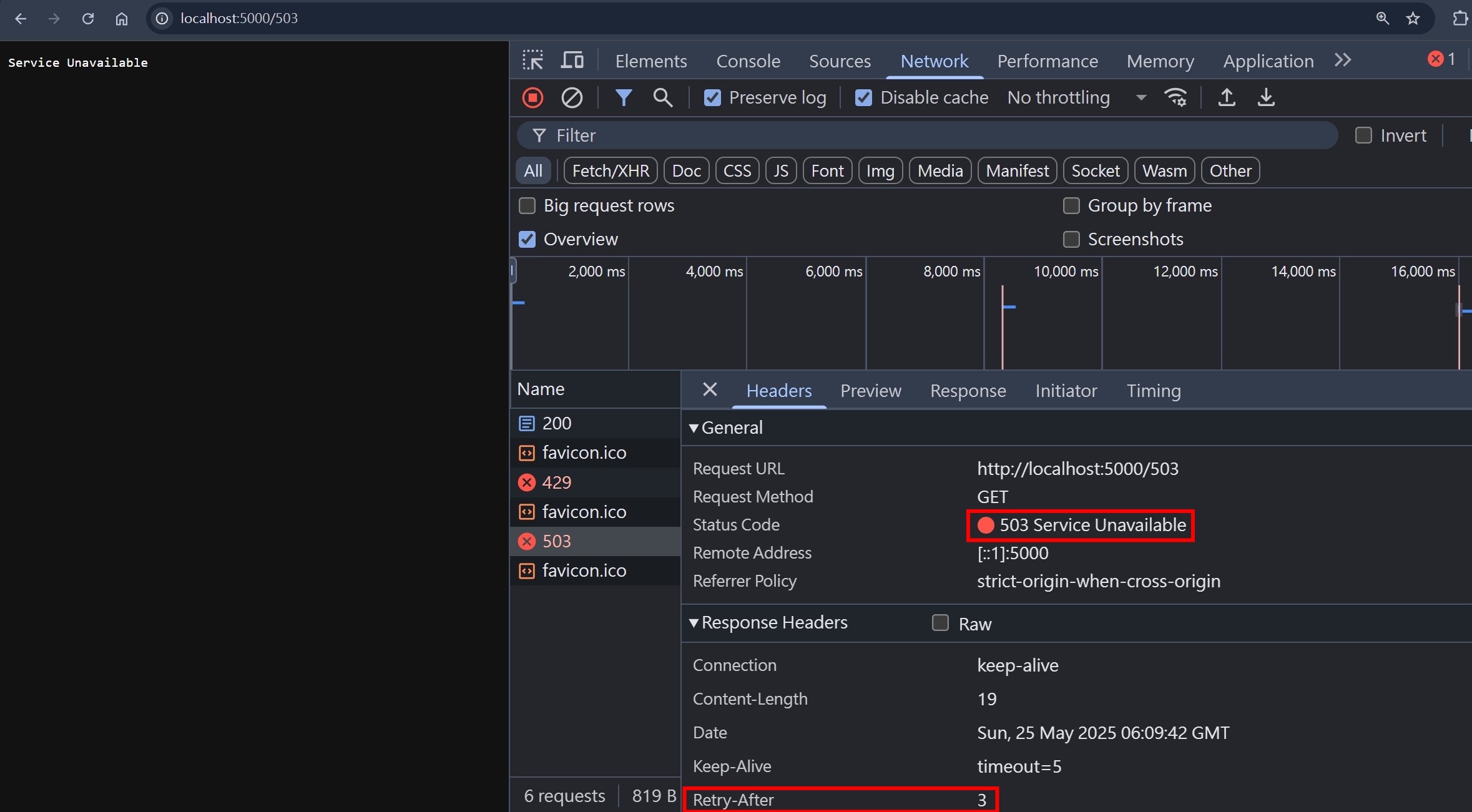Viewport: 1472px width, 812px height.
Task: Enable the Invert filter checkbox
Action: [x=1363, y=135]
